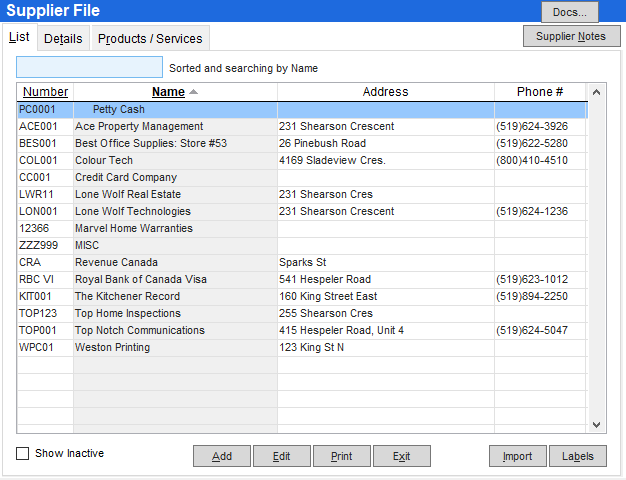Open the Labels button
This screenshot has height=480, width=626.
click(577, 456)
